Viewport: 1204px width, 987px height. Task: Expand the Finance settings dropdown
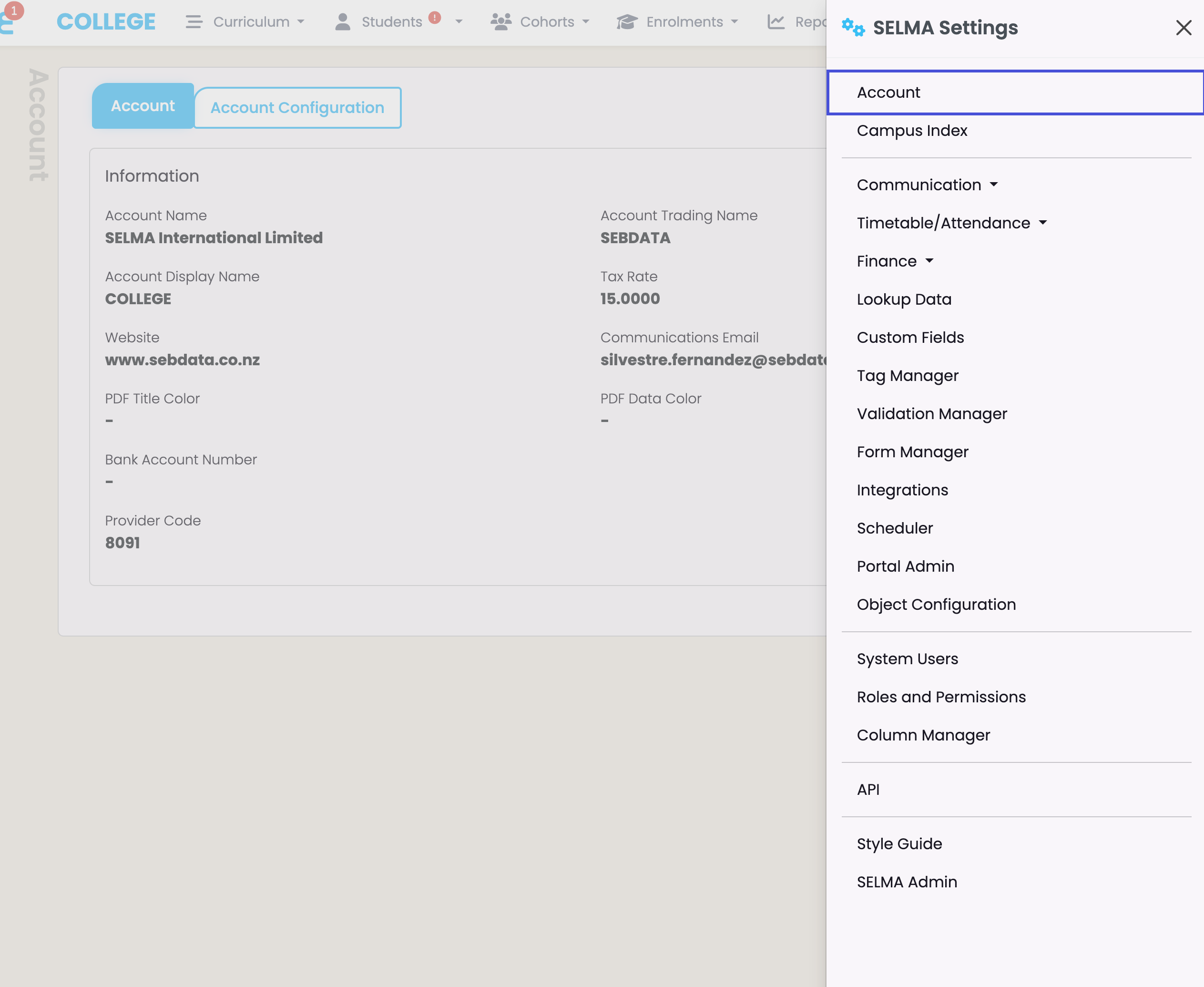click(x=894, y=261)
